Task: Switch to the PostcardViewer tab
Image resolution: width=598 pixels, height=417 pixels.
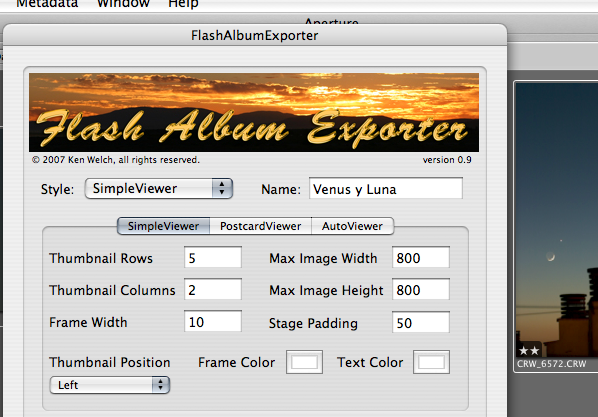Action: point(260,226)
